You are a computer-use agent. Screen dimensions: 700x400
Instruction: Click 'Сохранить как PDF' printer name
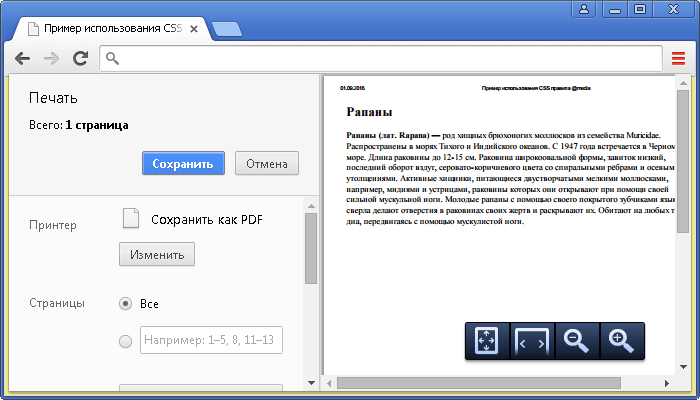coord(207,220)
